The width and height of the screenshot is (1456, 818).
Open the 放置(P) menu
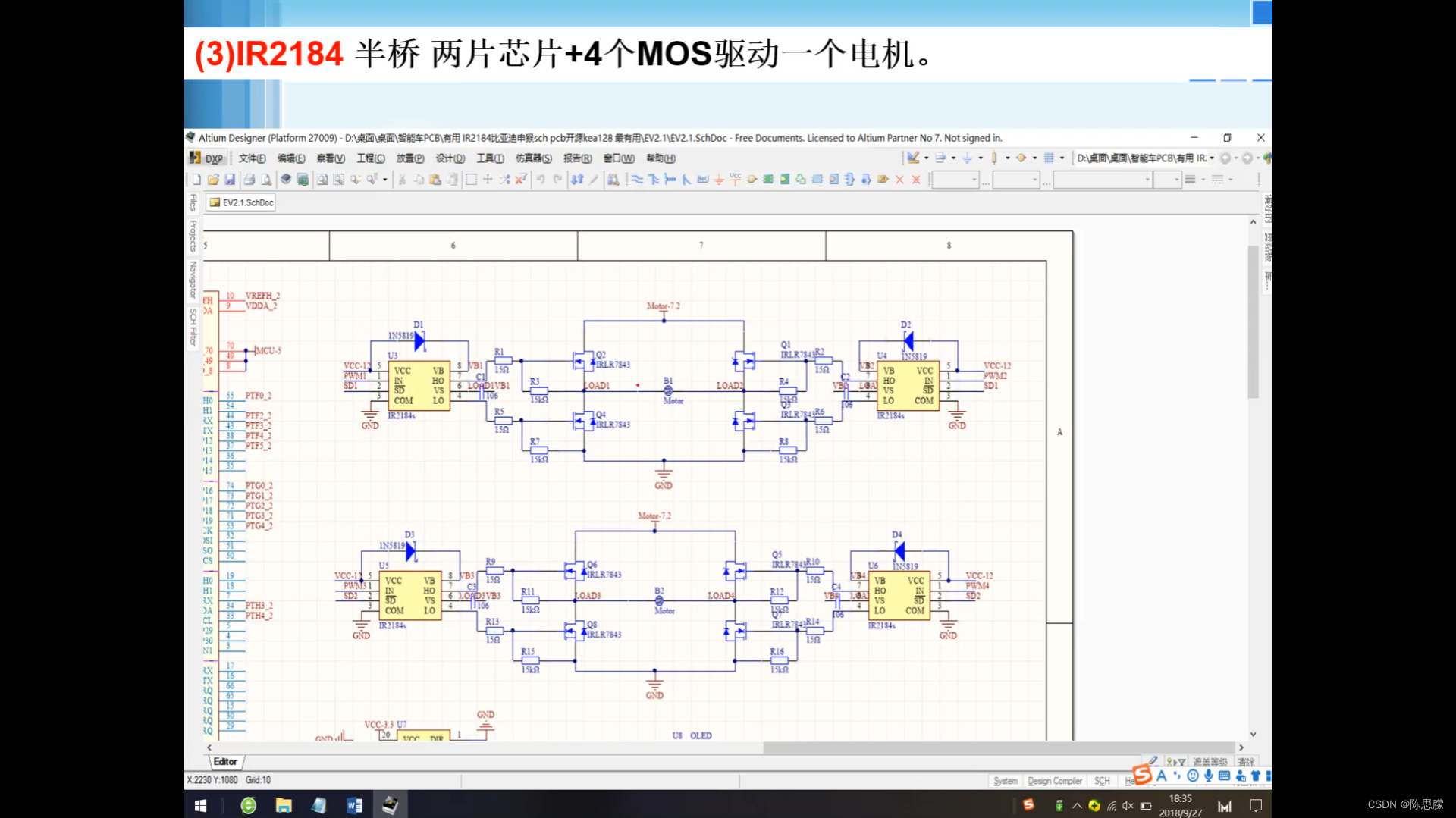click(x=410, y=158)
